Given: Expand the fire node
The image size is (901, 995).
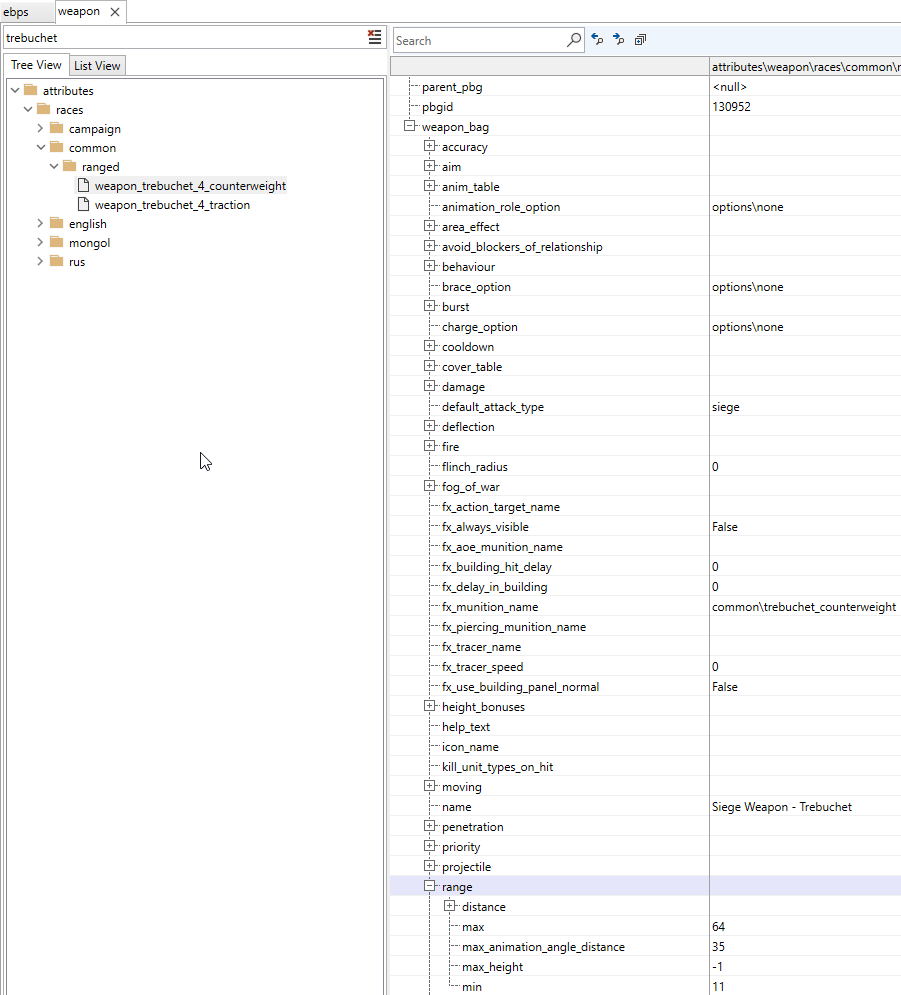Looking at the screenshot, I should click(430, 445).
